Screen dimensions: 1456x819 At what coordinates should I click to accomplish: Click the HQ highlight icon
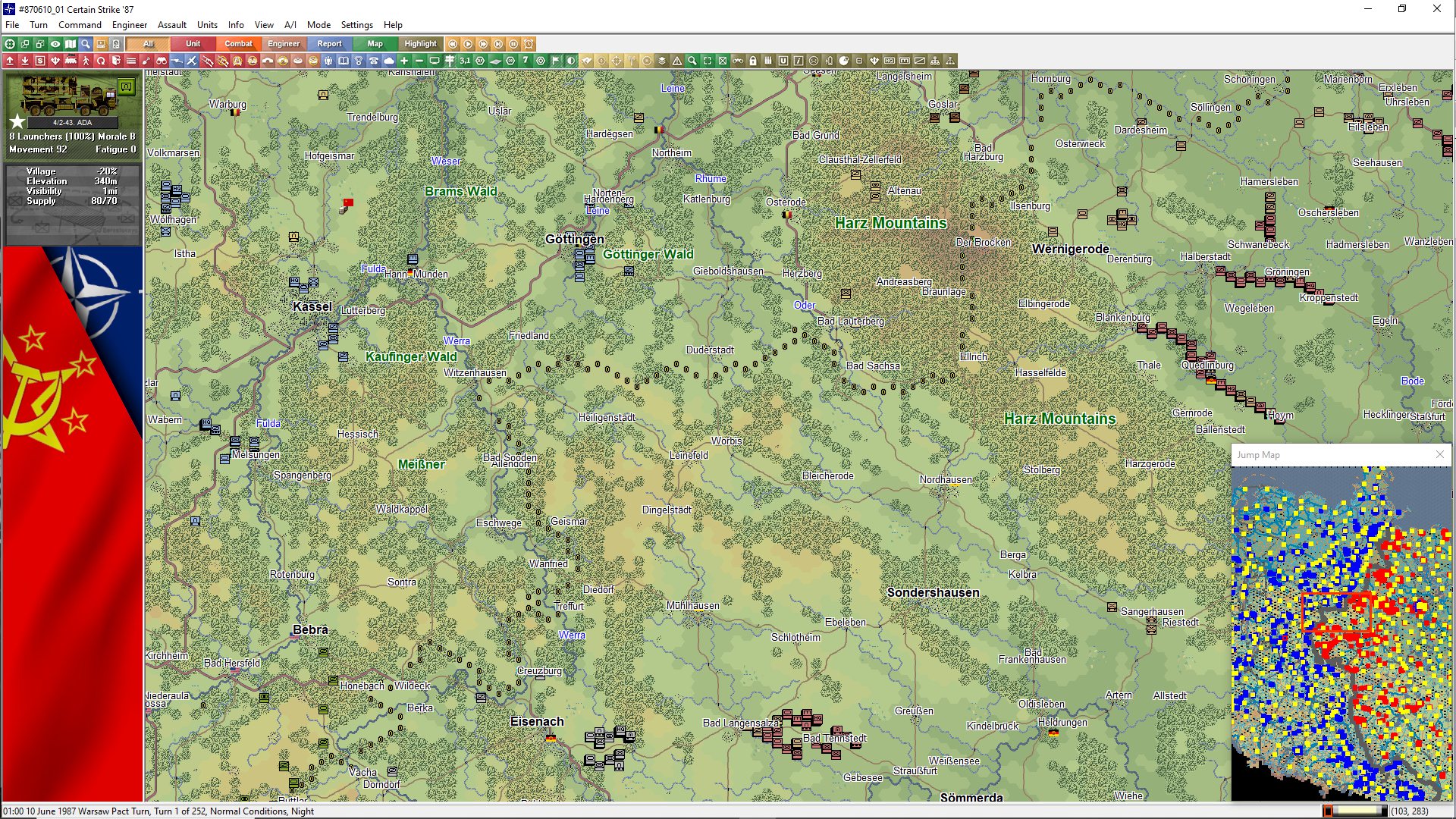pyautogui.click(x=890, y=61)
